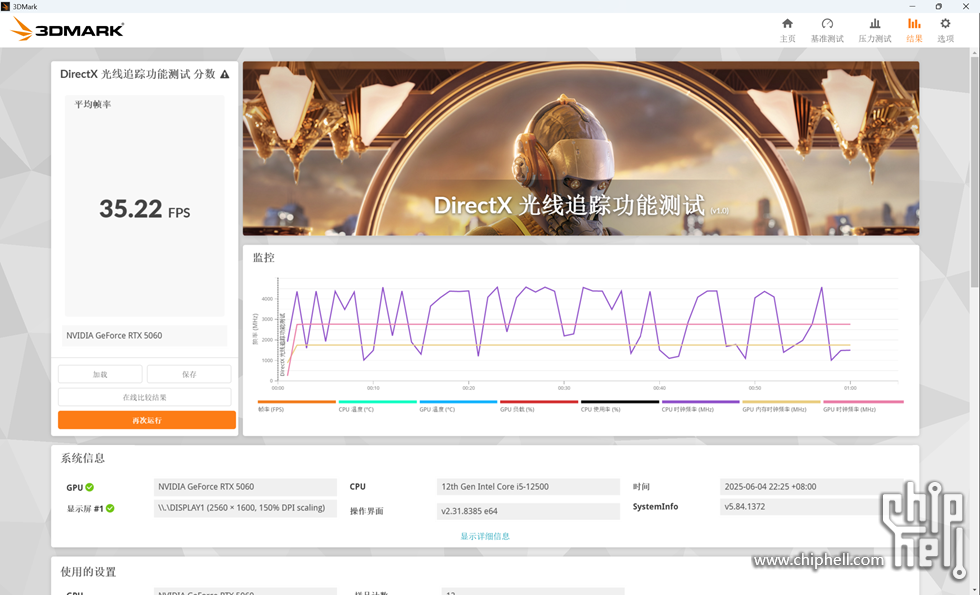Viewport: 980px width, 595px height.
Task: Click the 平均帧率 label
Action: pos(93,104)
